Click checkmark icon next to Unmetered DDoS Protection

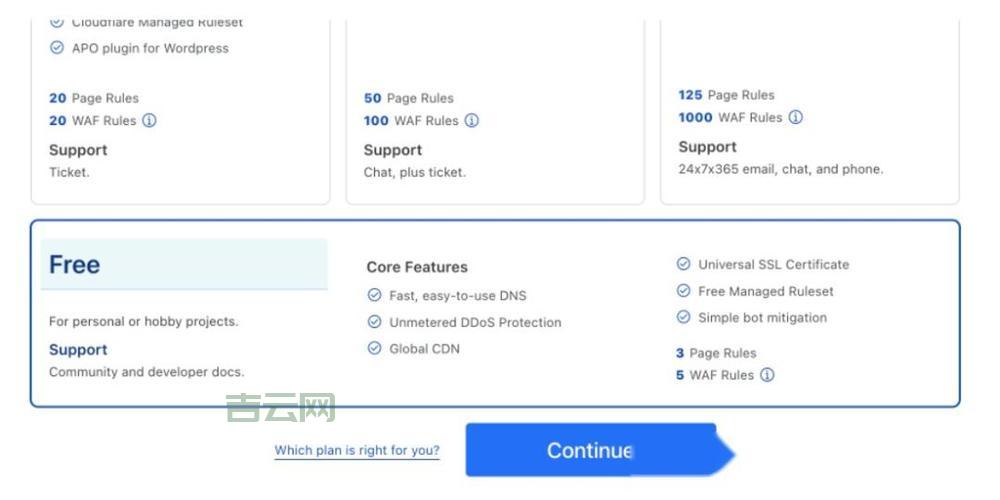[x=374, y=322]
